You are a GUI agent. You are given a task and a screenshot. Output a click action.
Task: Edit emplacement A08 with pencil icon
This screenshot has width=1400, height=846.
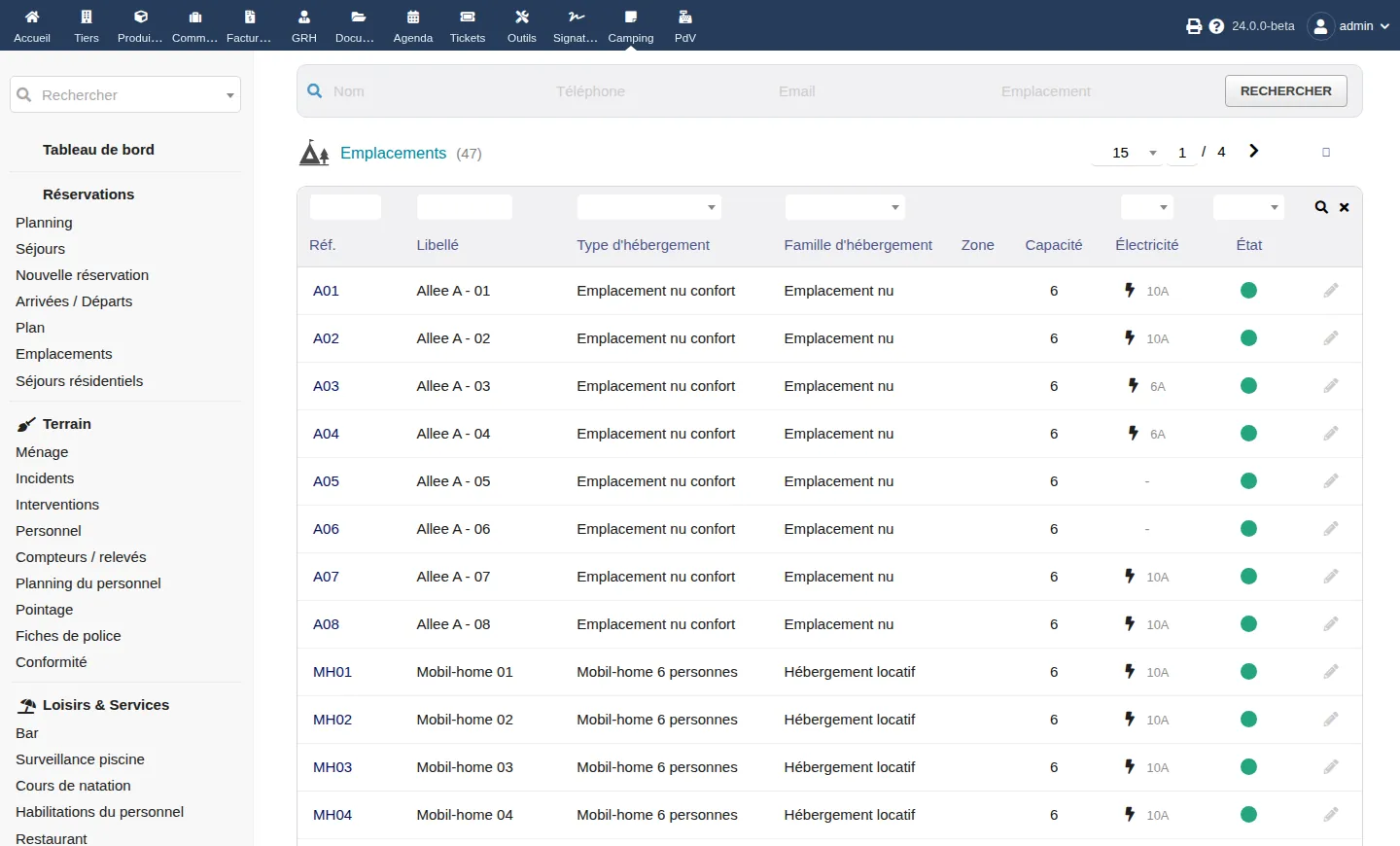coord(1331,624)
